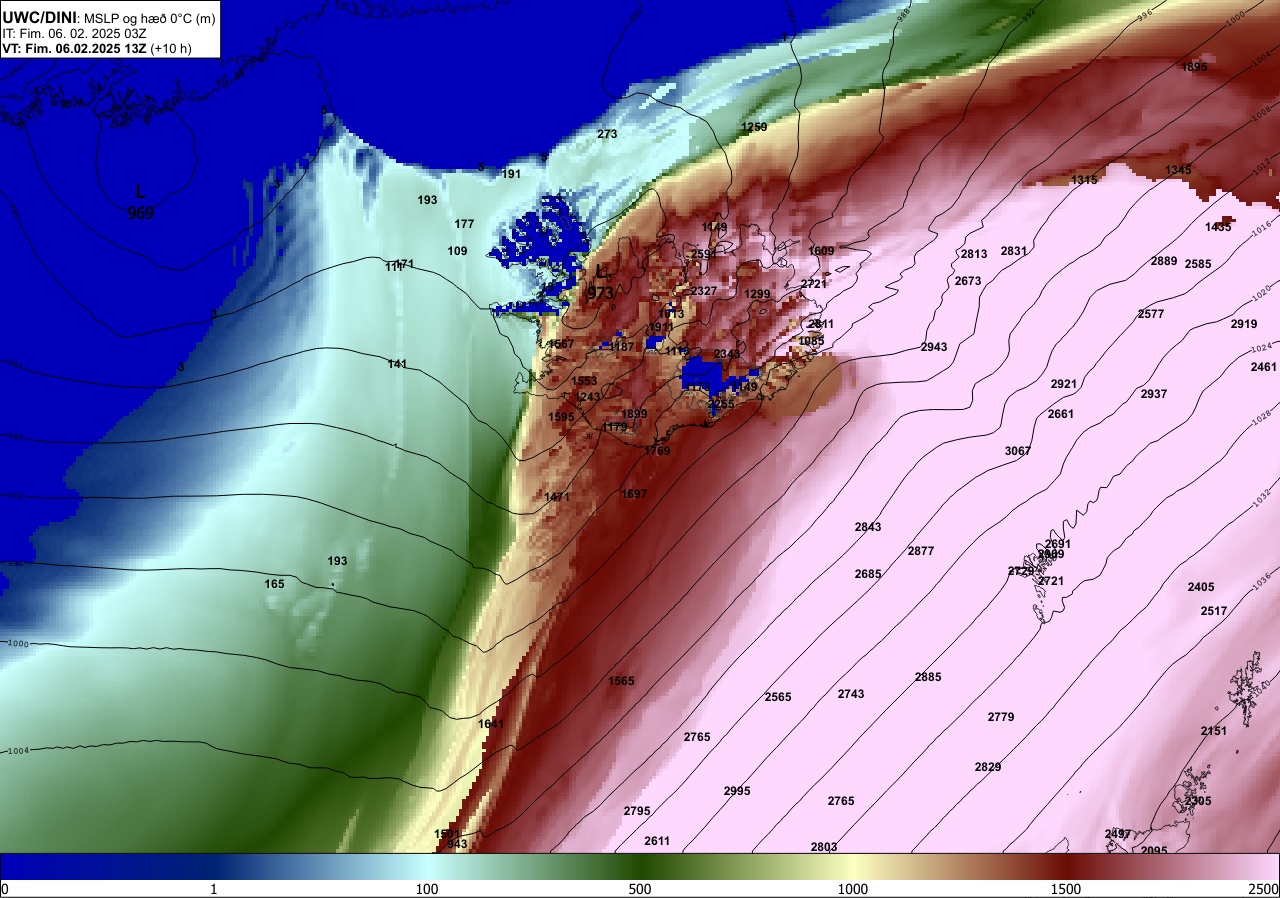1280x898 pixels.
Task: Click the map value 2461
Action: tap(1263, 367)
